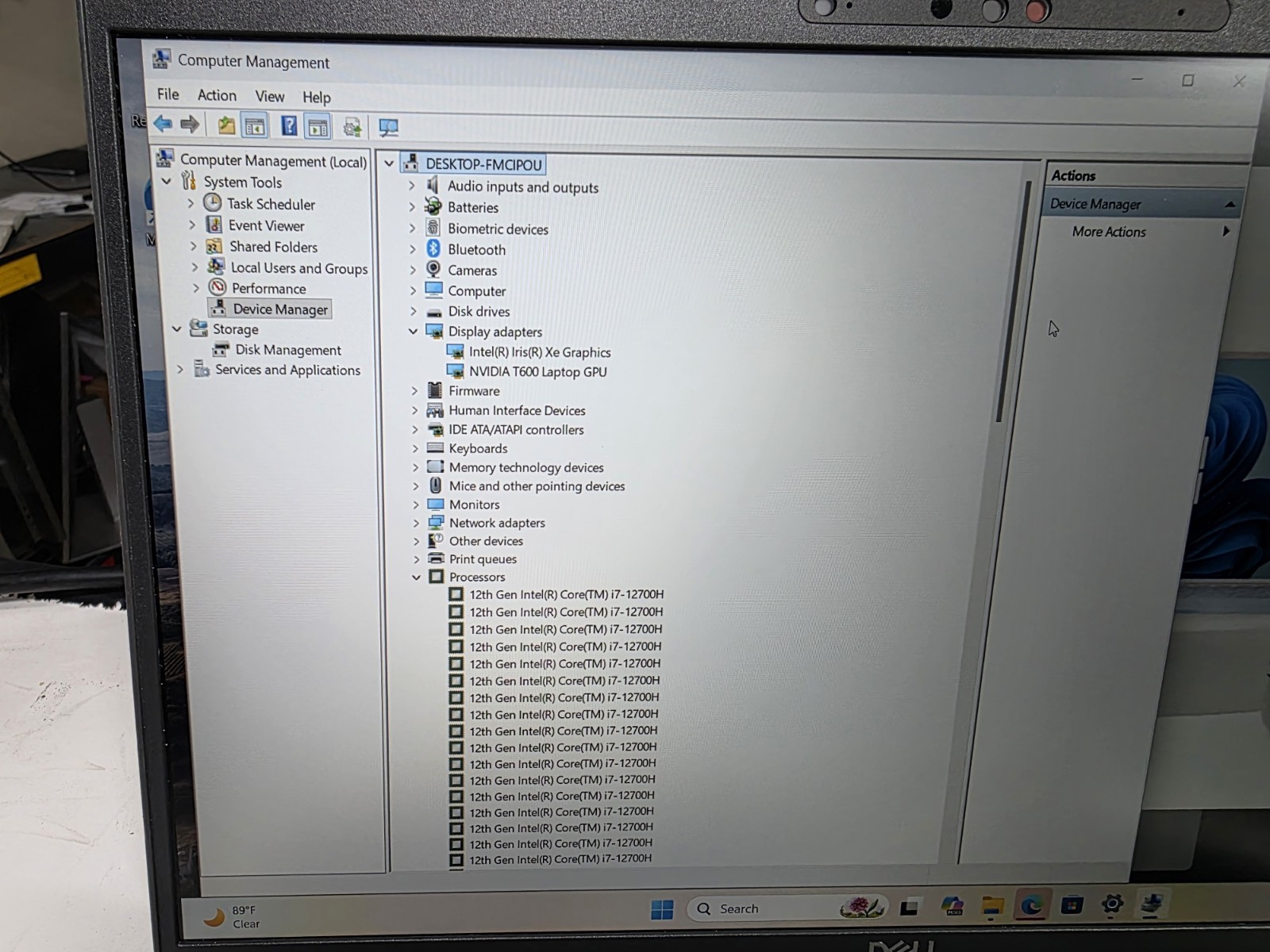Image resolution: width=1270 pixels, height=952 pixels.
Task: Expand Services and Applications node
Action: (180, 370)
